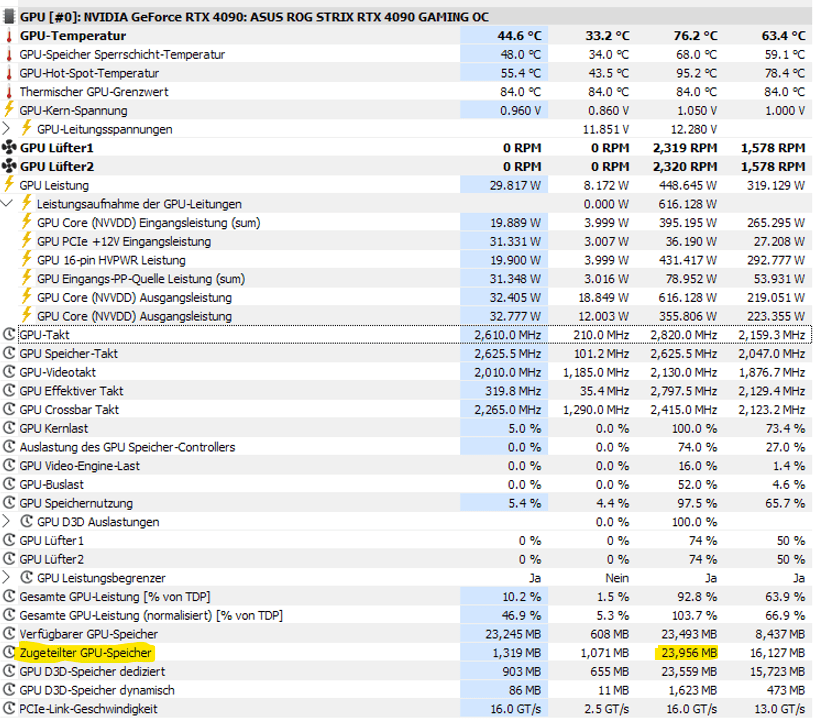Screen dimensions: 817x720
Task: Click the clock icon next to GPU Speicher-Takt
Action: click(9, 353)
